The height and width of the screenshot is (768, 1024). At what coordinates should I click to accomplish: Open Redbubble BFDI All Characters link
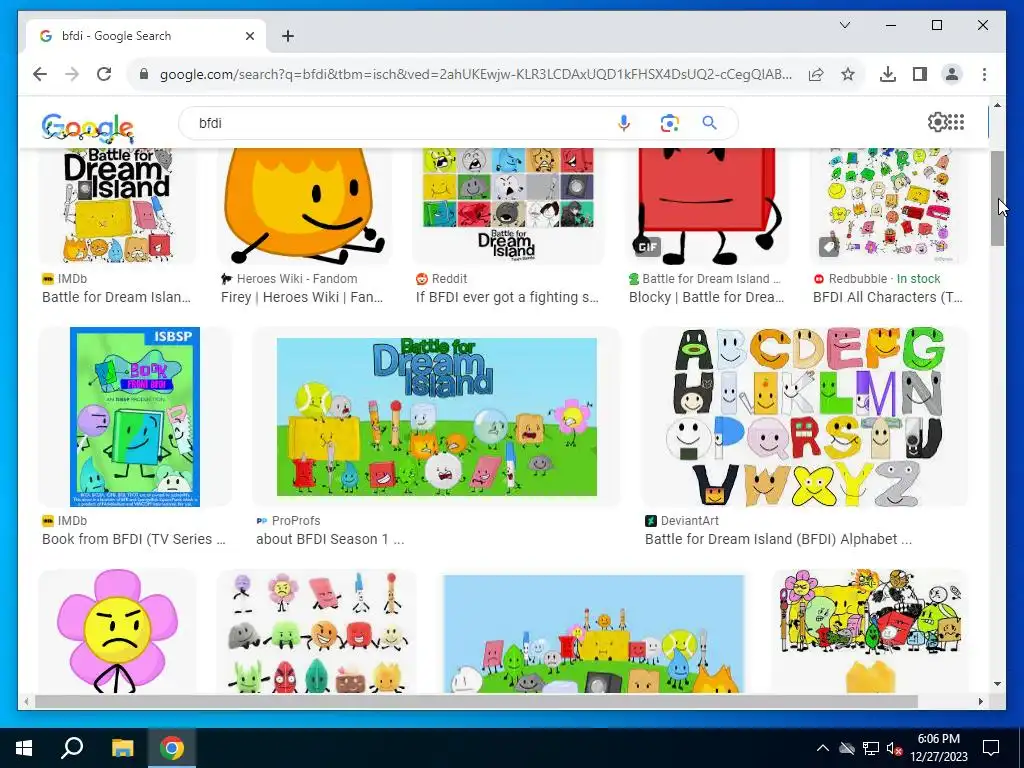[x=888, y=297]
